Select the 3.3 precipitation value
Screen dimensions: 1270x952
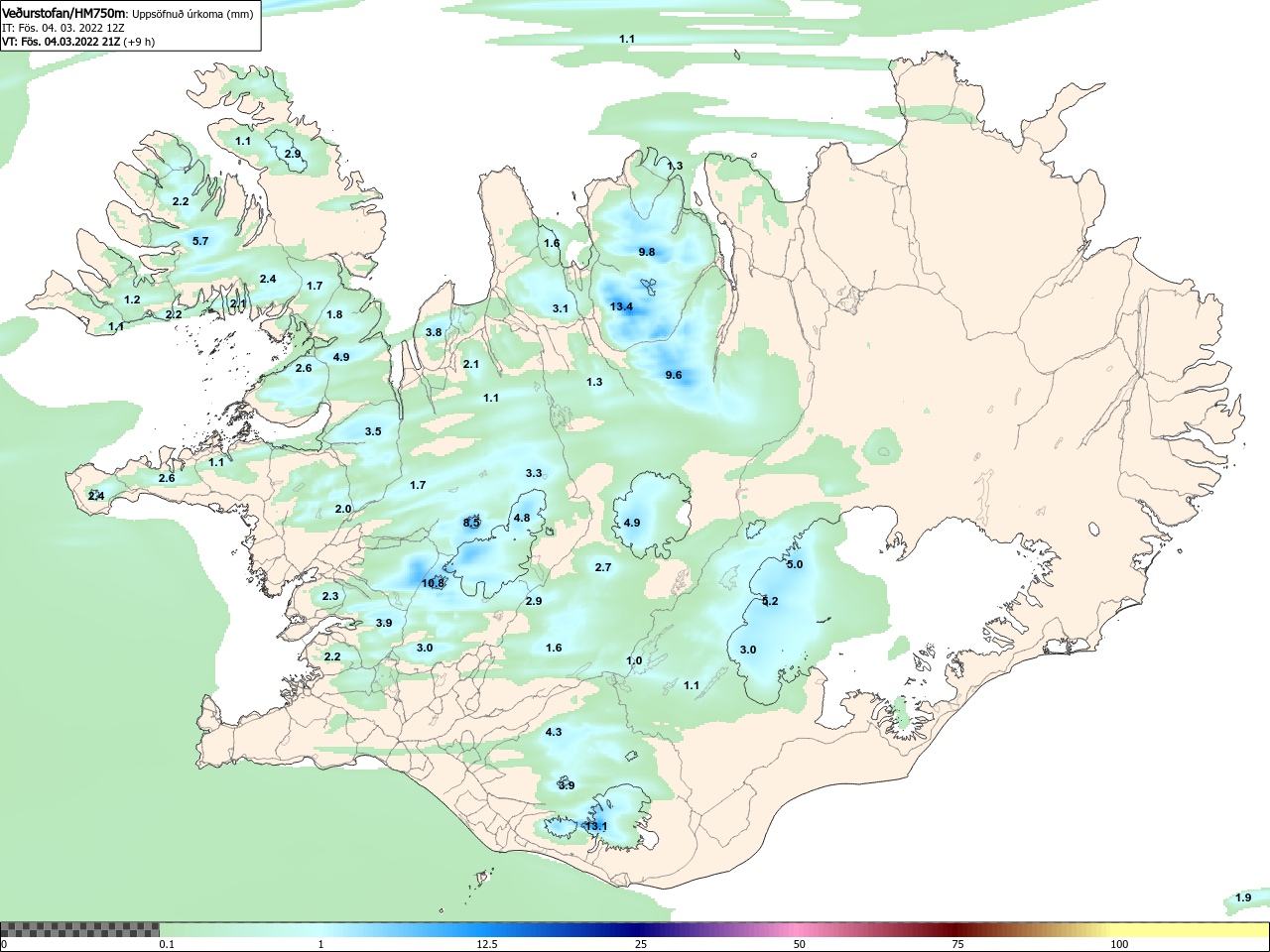[534, 473]
